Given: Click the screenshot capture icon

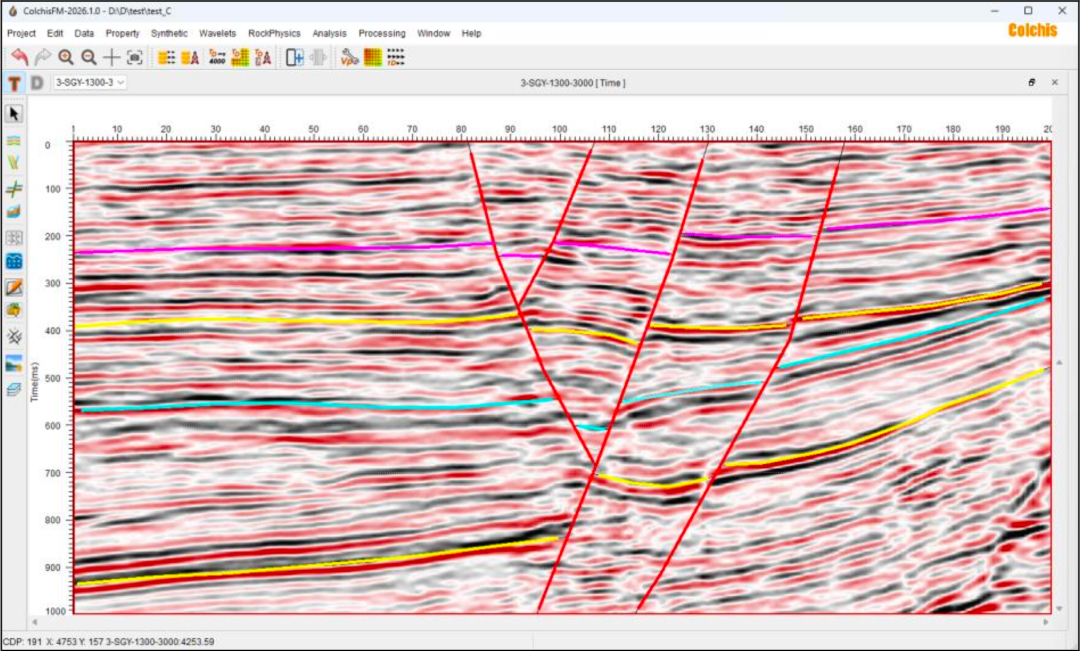Looking at the screenshot, I should [x=135, y=58].
